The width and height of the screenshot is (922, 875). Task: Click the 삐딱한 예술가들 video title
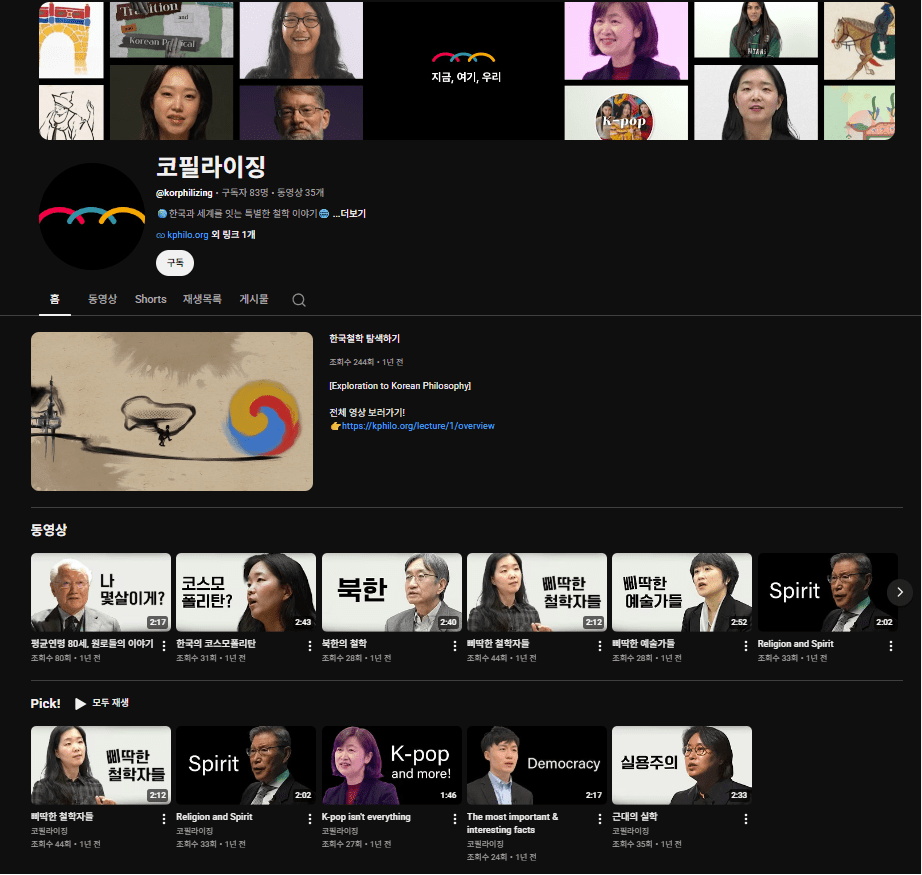(643, 644)
